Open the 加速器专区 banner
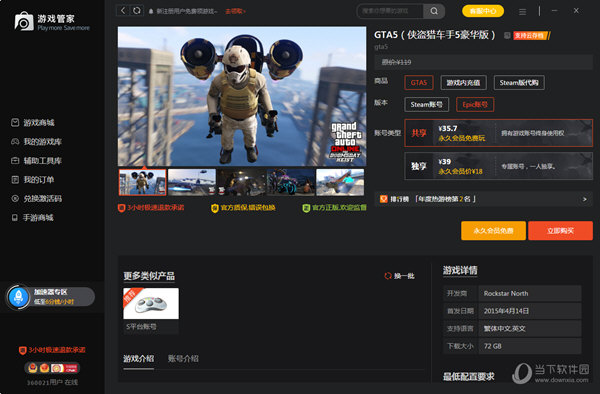Screen dimensions: 600x394 click(51, 297)
